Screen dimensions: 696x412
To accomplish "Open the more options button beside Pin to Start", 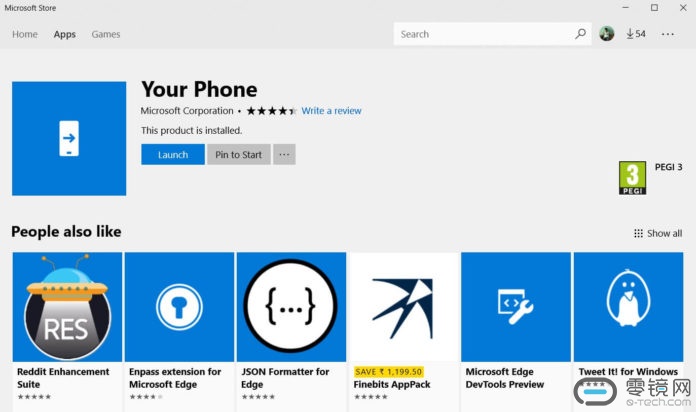I will (284, 154).
